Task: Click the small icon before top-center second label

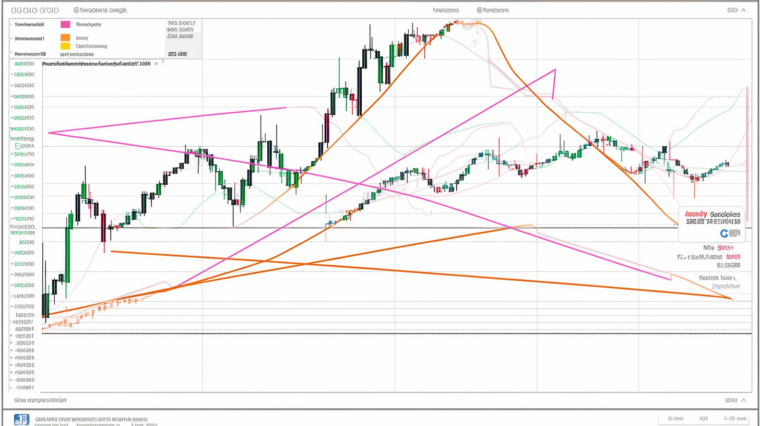Action: 479,8
